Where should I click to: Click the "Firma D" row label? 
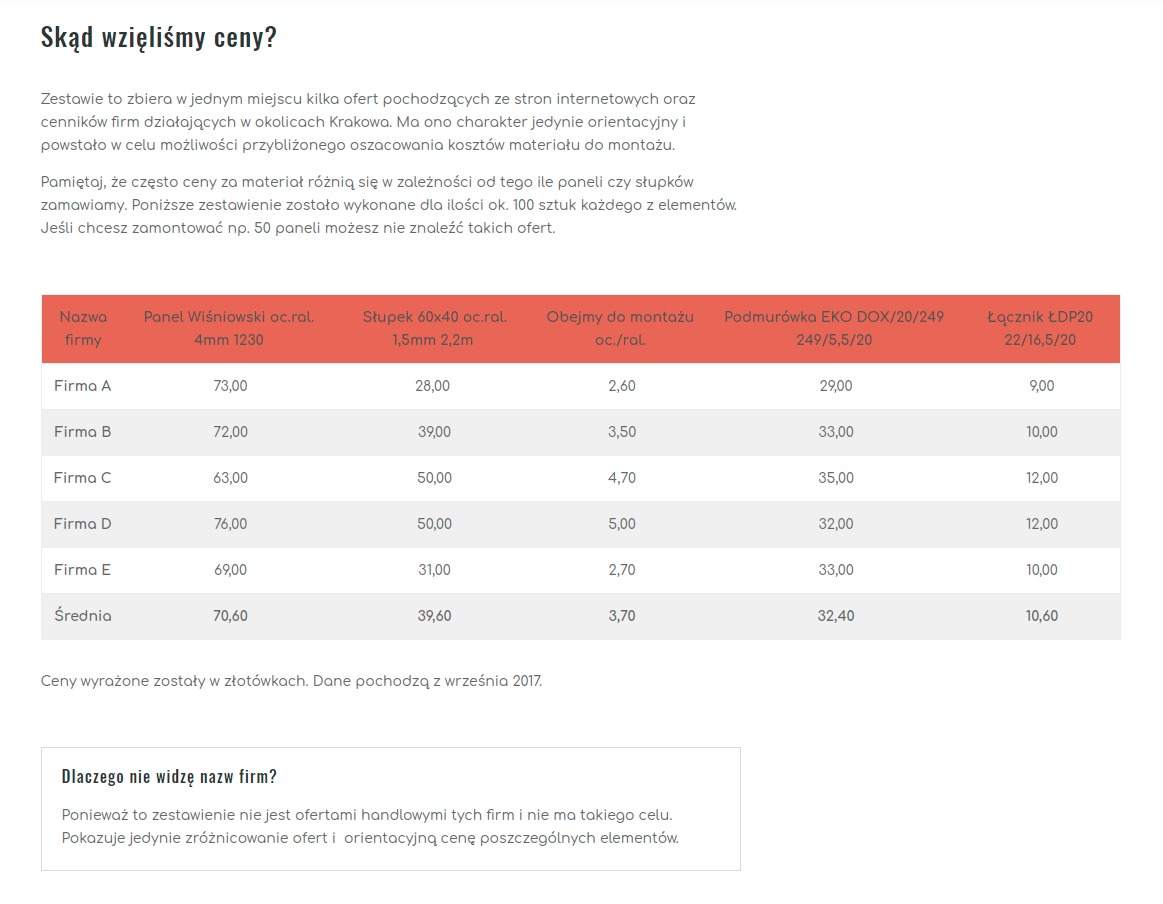pyautogui.click(x=83, y=524)
